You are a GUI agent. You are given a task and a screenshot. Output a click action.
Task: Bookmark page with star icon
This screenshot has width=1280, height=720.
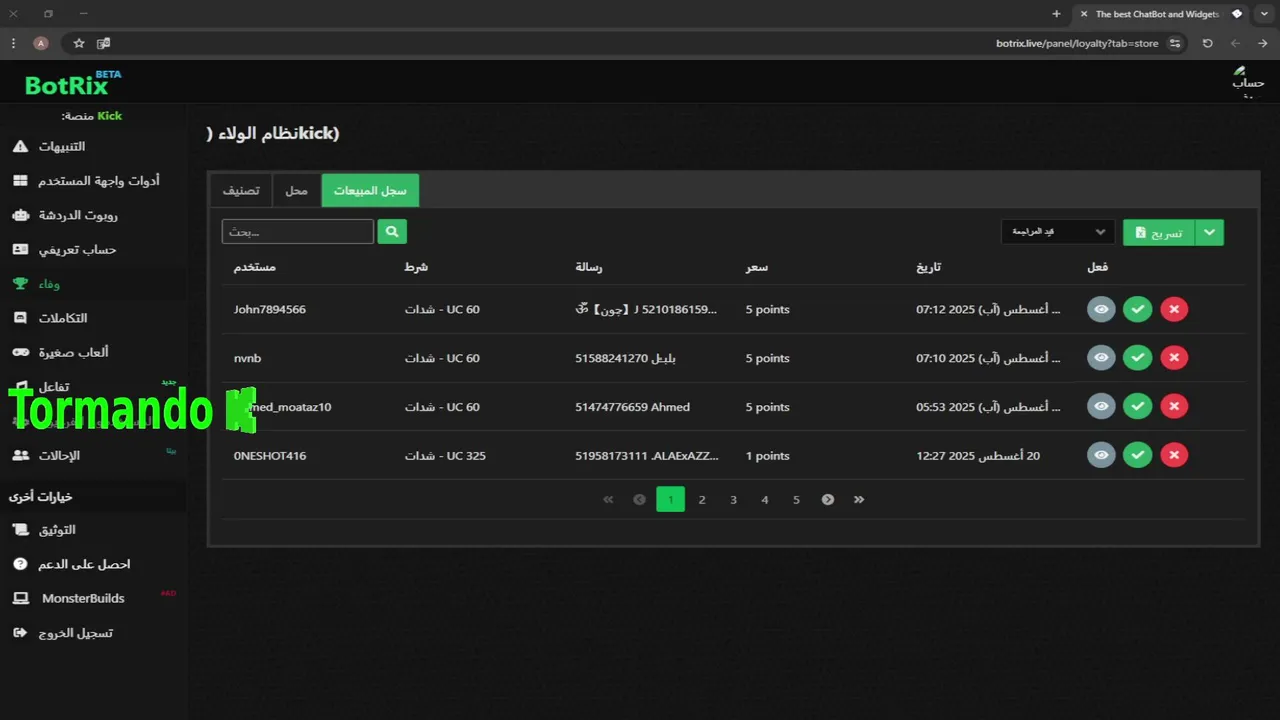(x=79, y=43)
